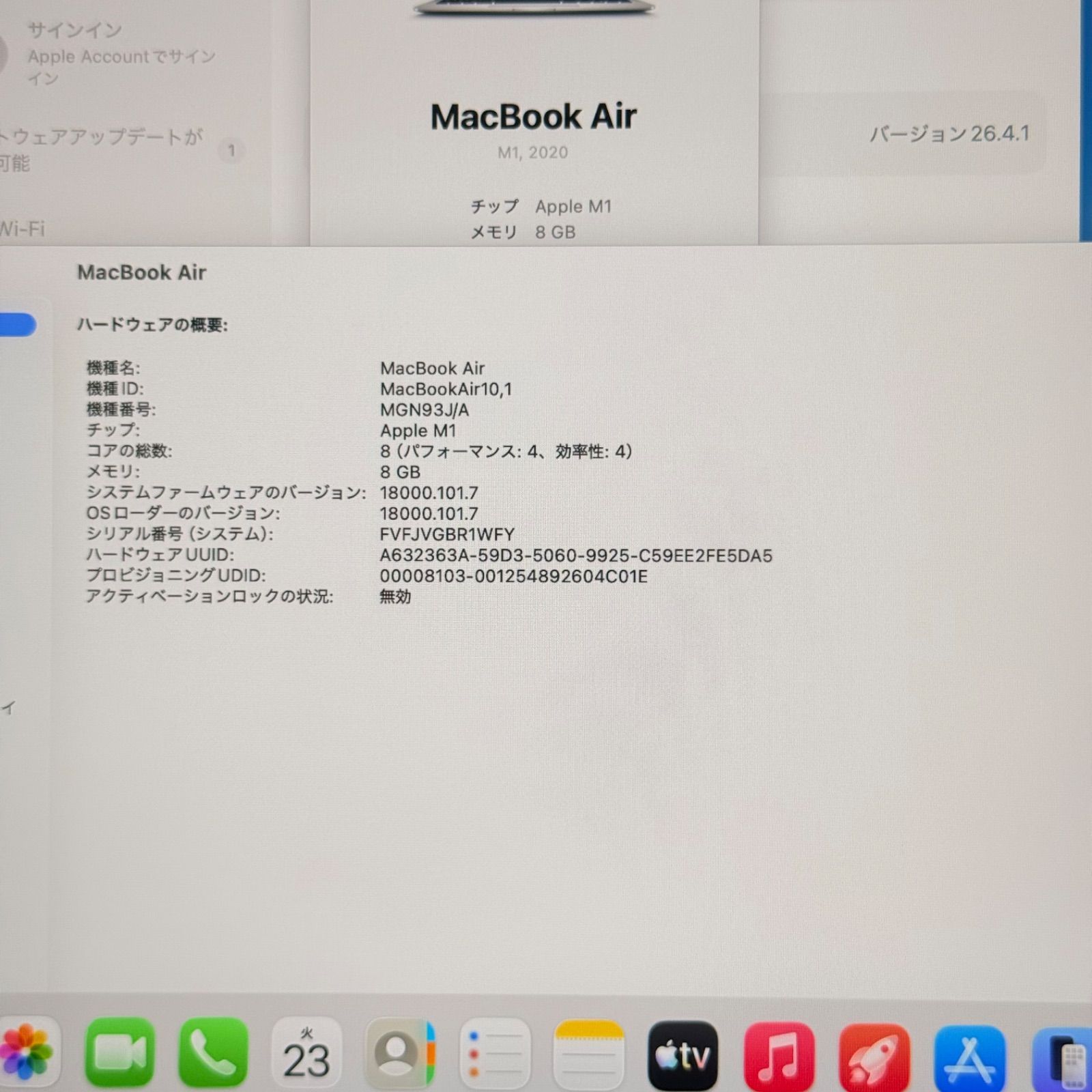Viewport: 1092px width, 1092px height.
Task: Click the アクティベーションロックの状況 label
Action: tap(210, 597)
